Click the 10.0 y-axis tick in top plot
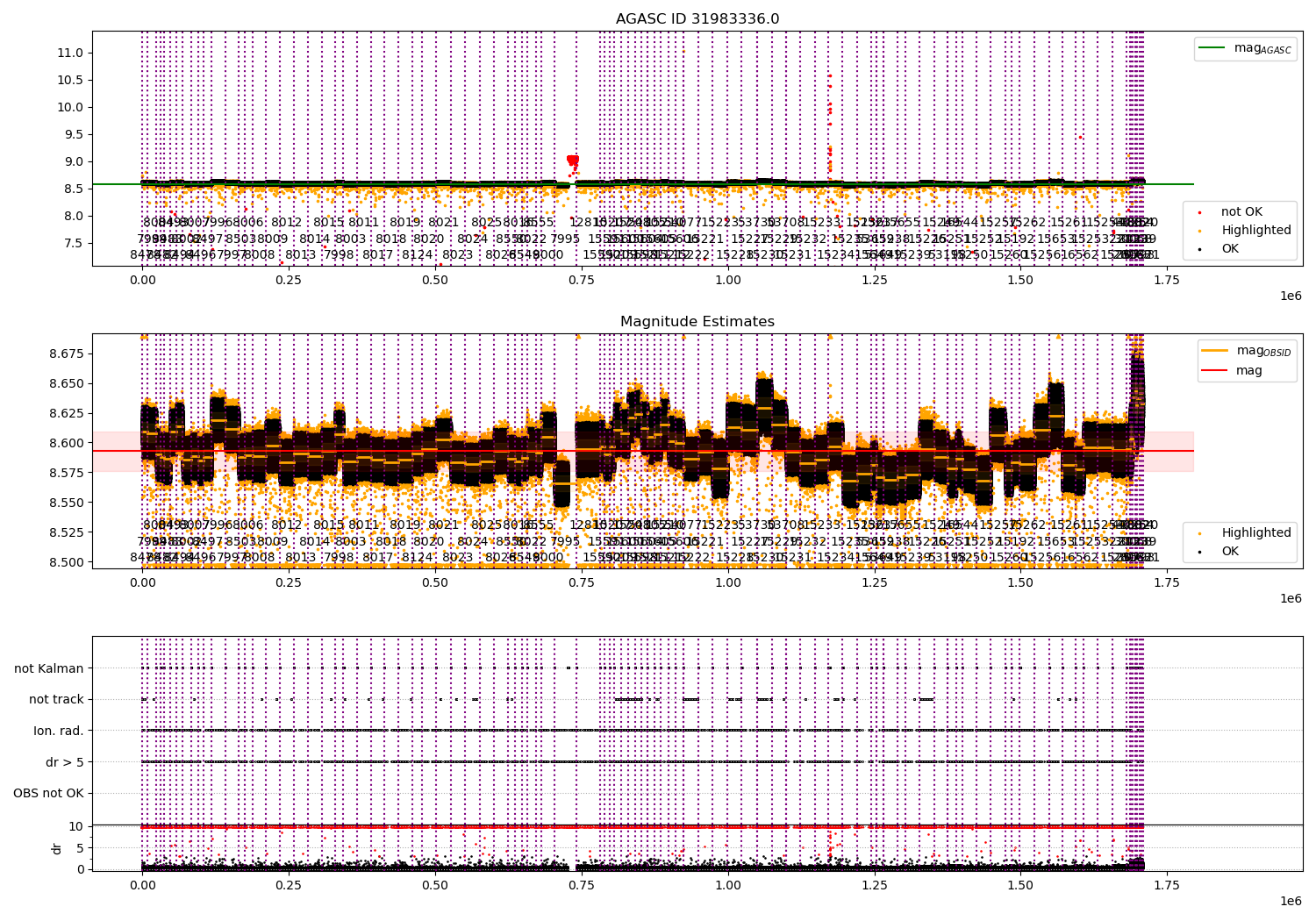 pyautogui.click(x=70, y=107)
